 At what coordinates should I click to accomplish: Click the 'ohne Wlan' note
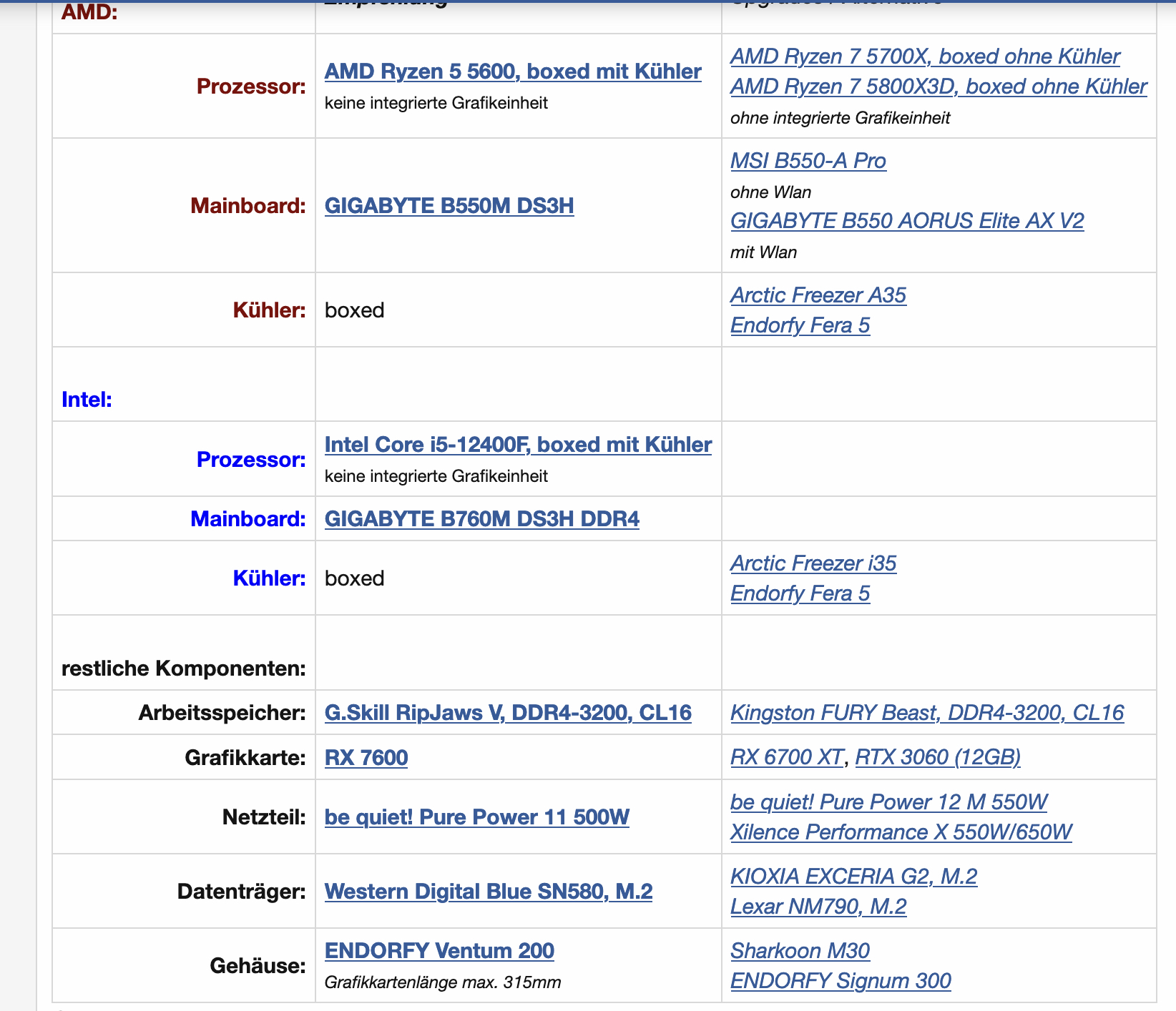pyautogui.click(x=770, y=192)
